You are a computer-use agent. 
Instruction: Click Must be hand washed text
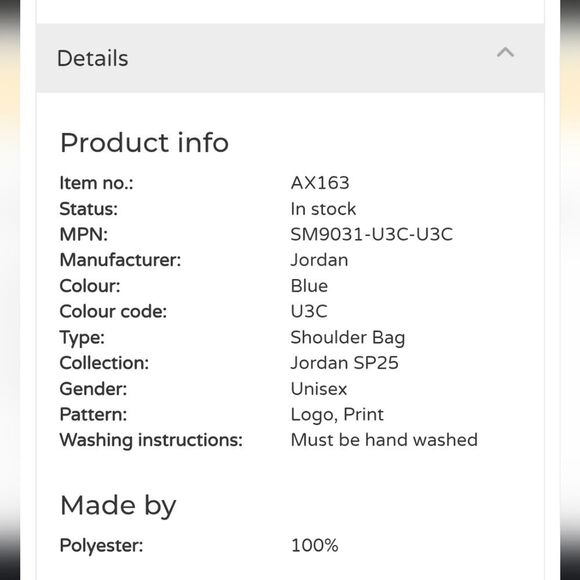click(x=384, y=440)
